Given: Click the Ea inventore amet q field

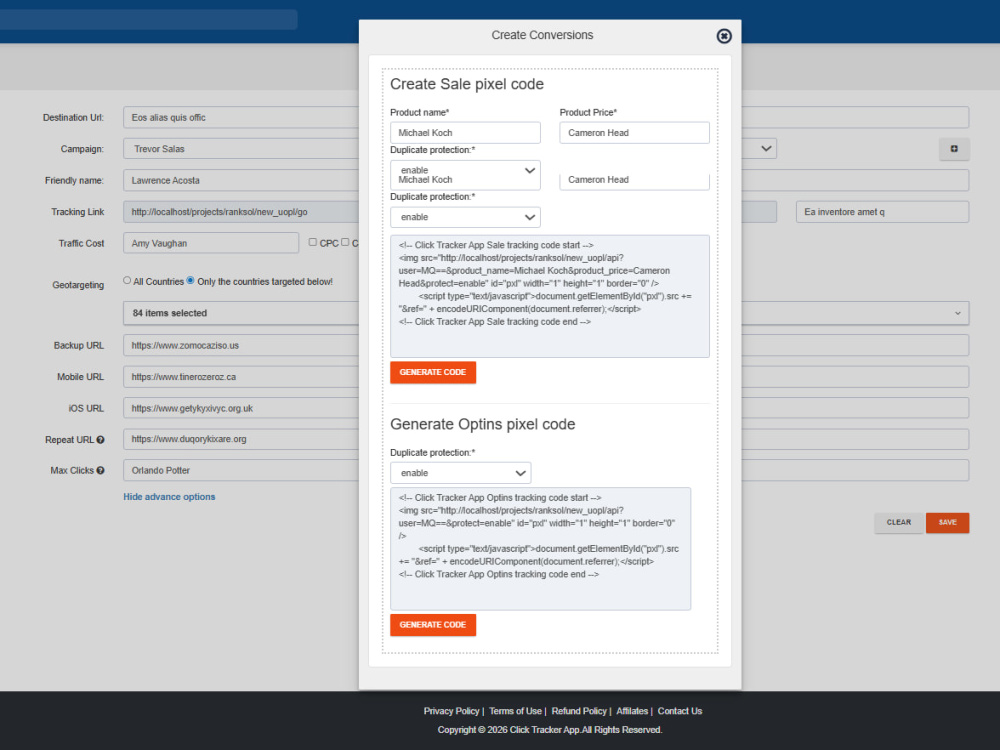Looking at the screenshot, I should tap(883, 212).
